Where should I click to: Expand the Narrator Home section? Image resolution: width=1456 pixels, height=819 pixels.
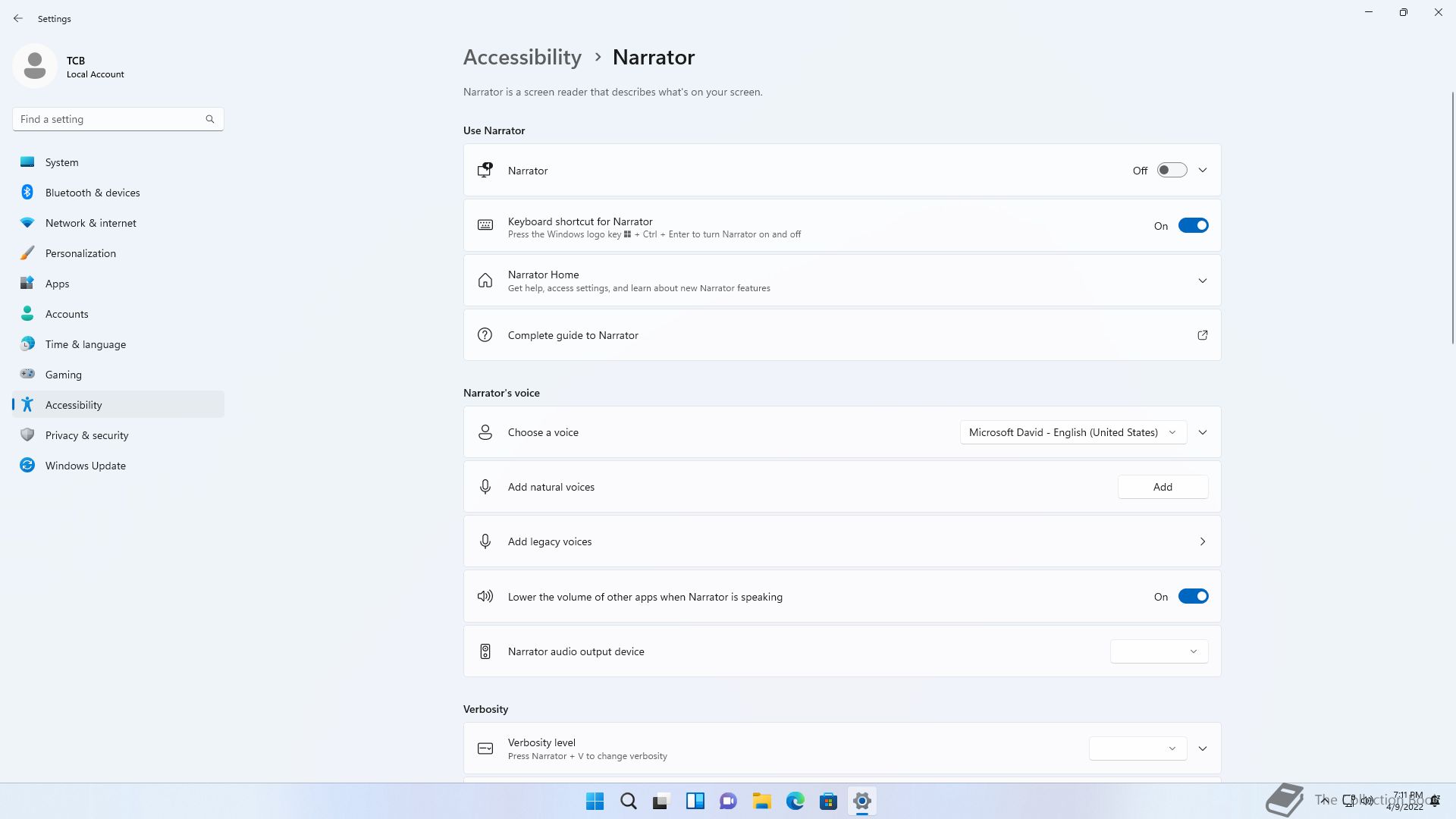pos(1202,281)
